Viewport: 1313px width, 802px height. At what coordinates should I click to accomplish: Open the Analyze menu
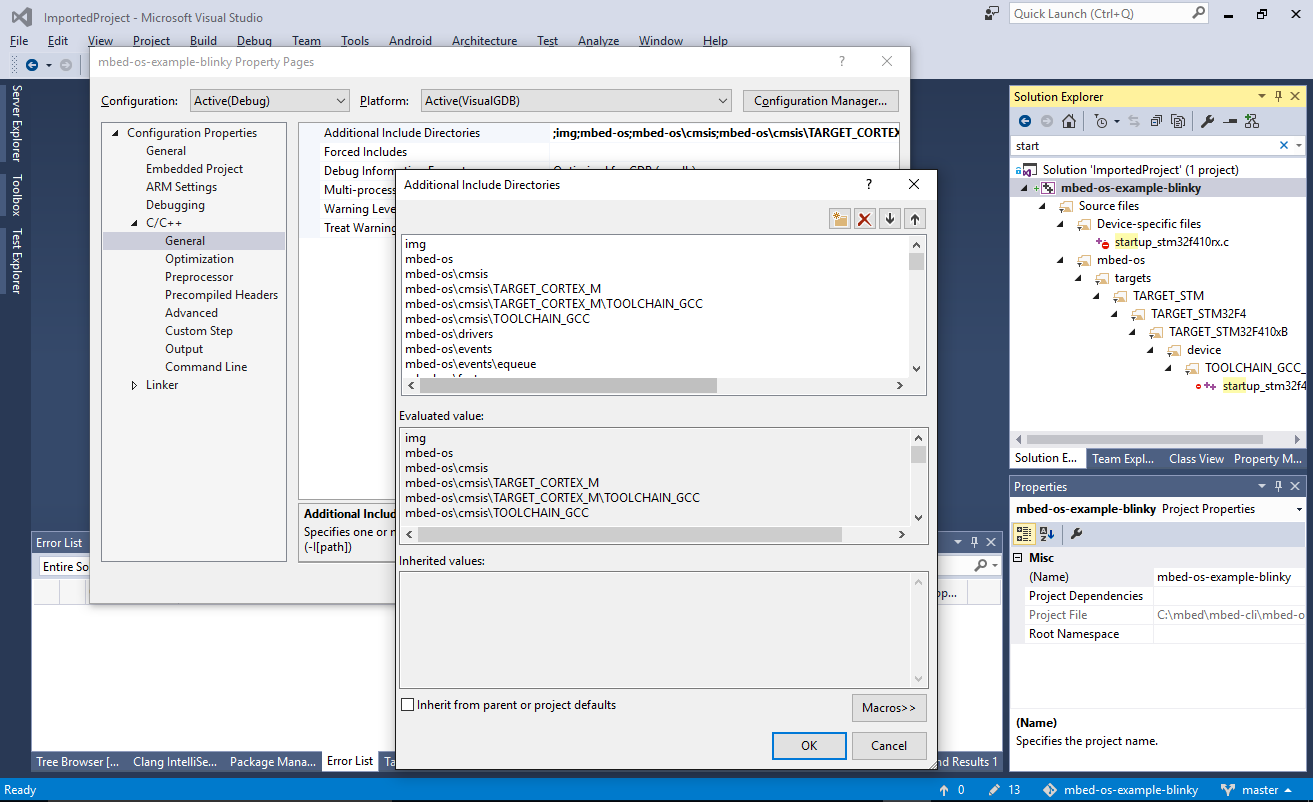598,41
